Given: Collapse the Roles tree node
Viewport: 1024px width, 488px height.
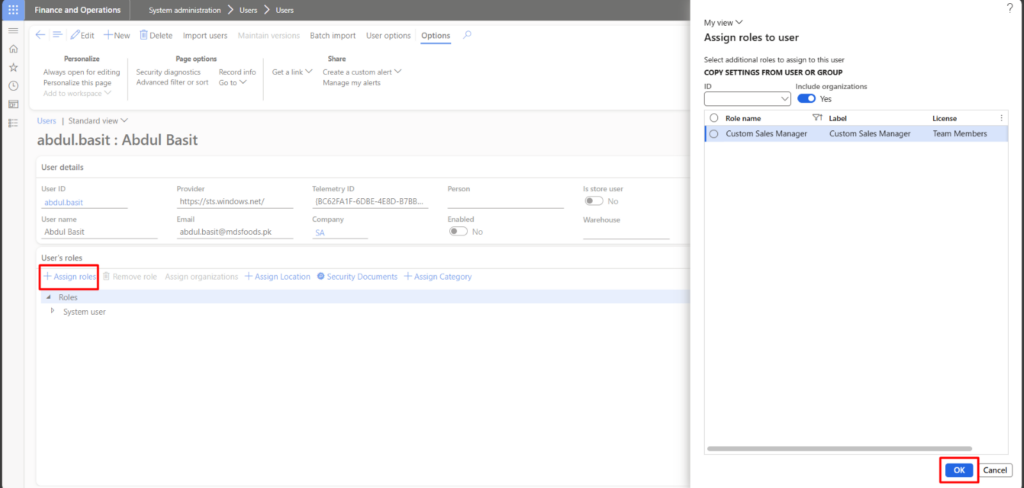Looking at the screenshot, I should tap(48, 297).
